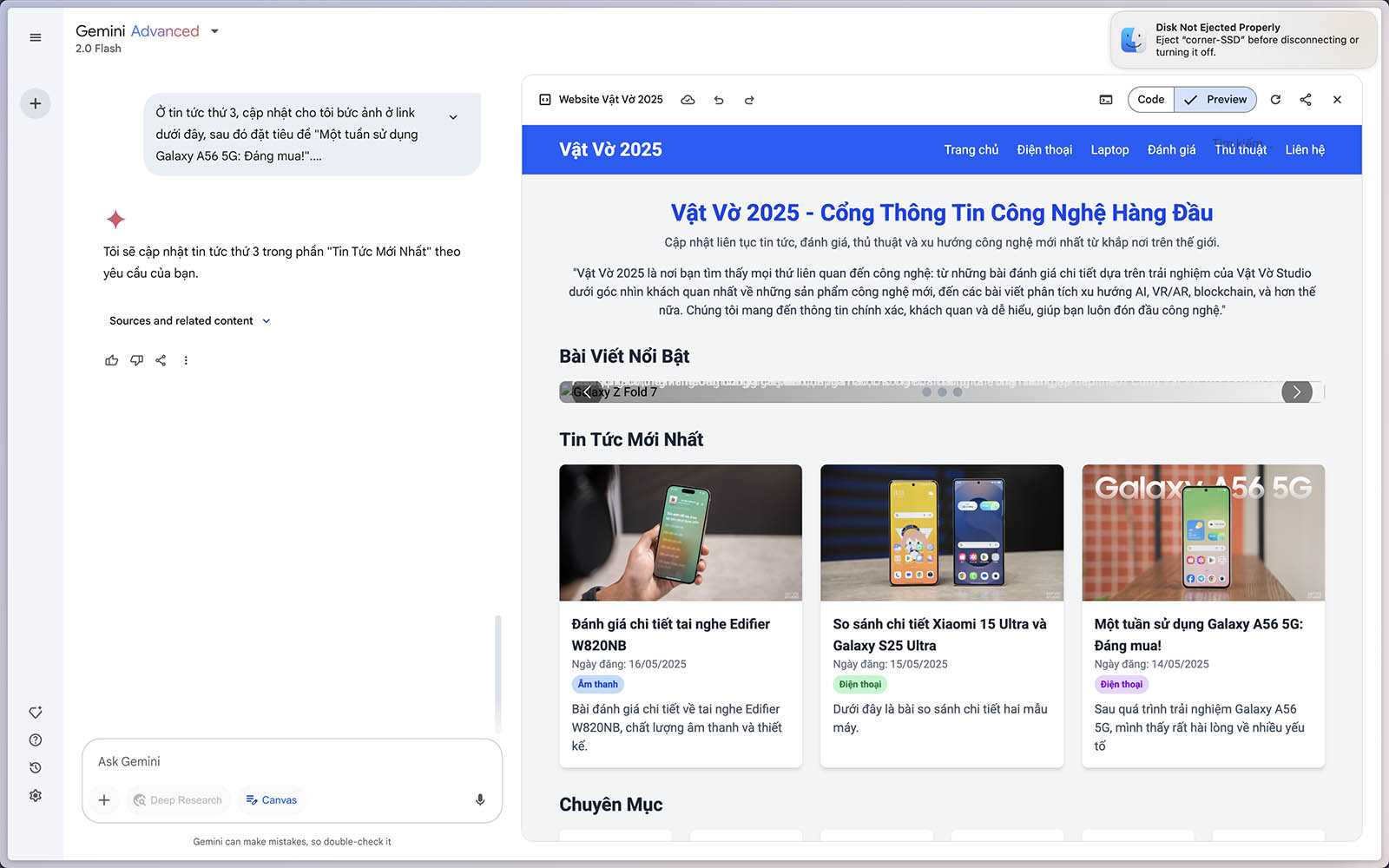Viewport: 1389px width, 868px height.
Task: Open the hamburger main menu
Action: point(36,37)
